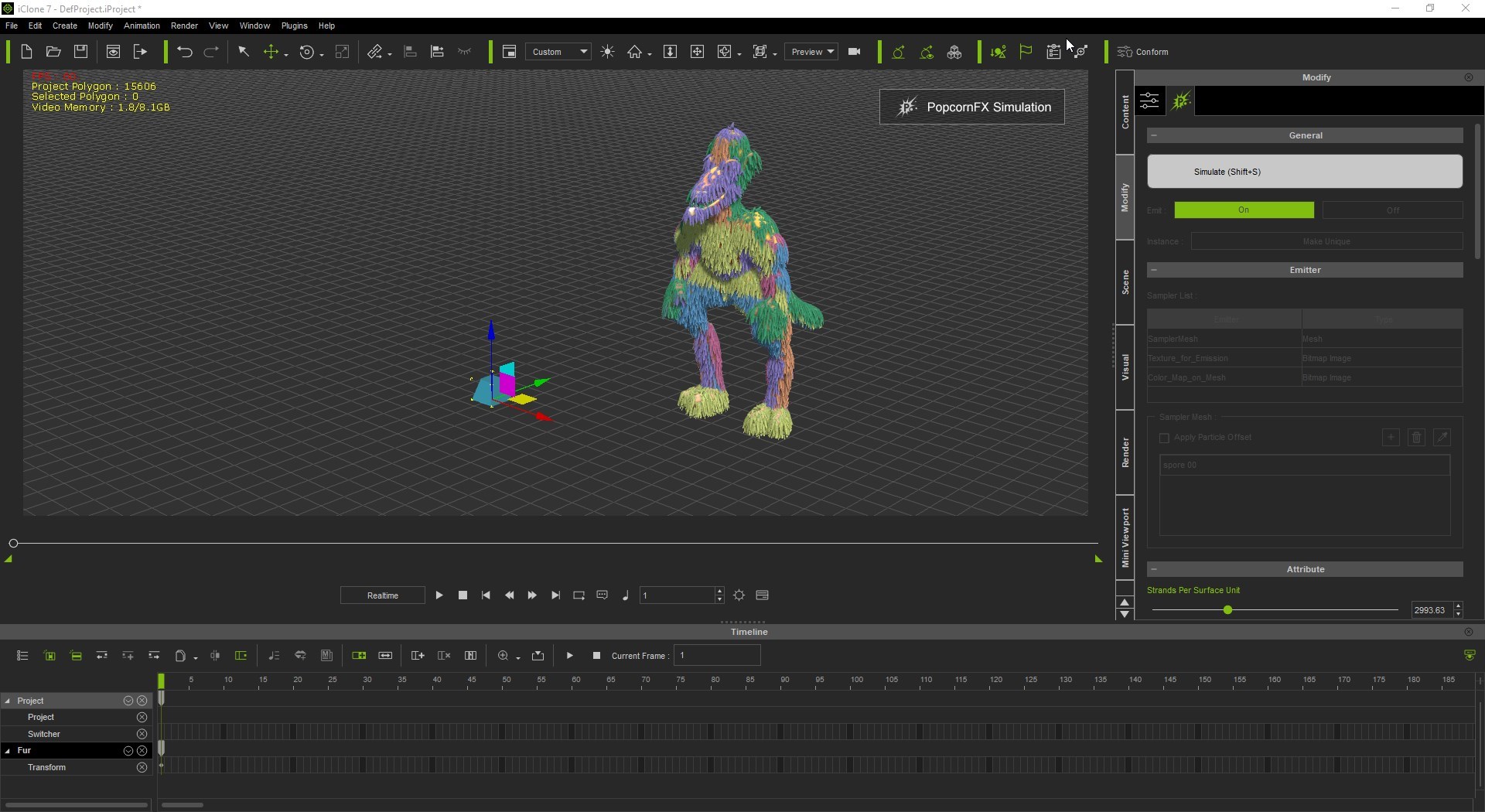
Task: Collapse the Fur tree in timeline
Action: [x=8, y=751]
